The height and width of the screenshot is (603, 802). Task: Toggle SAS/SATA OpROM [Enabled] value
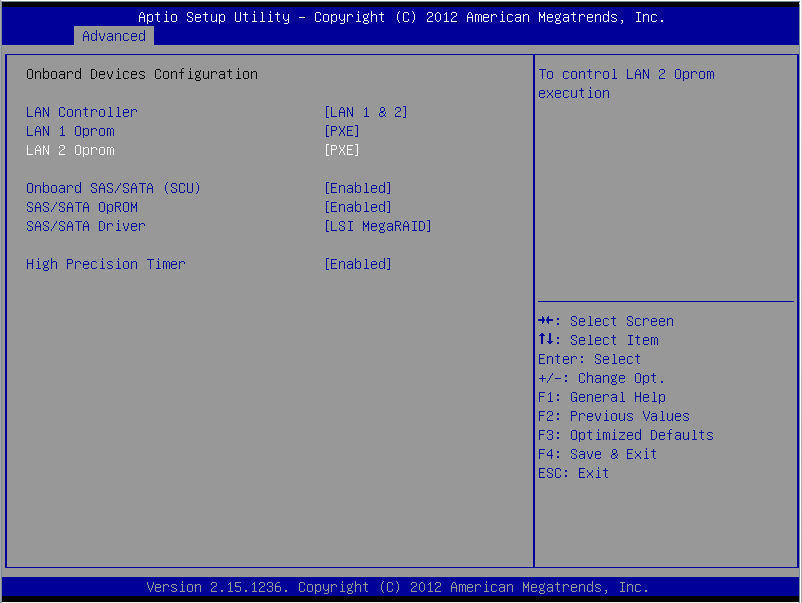(x=358, y=207)
